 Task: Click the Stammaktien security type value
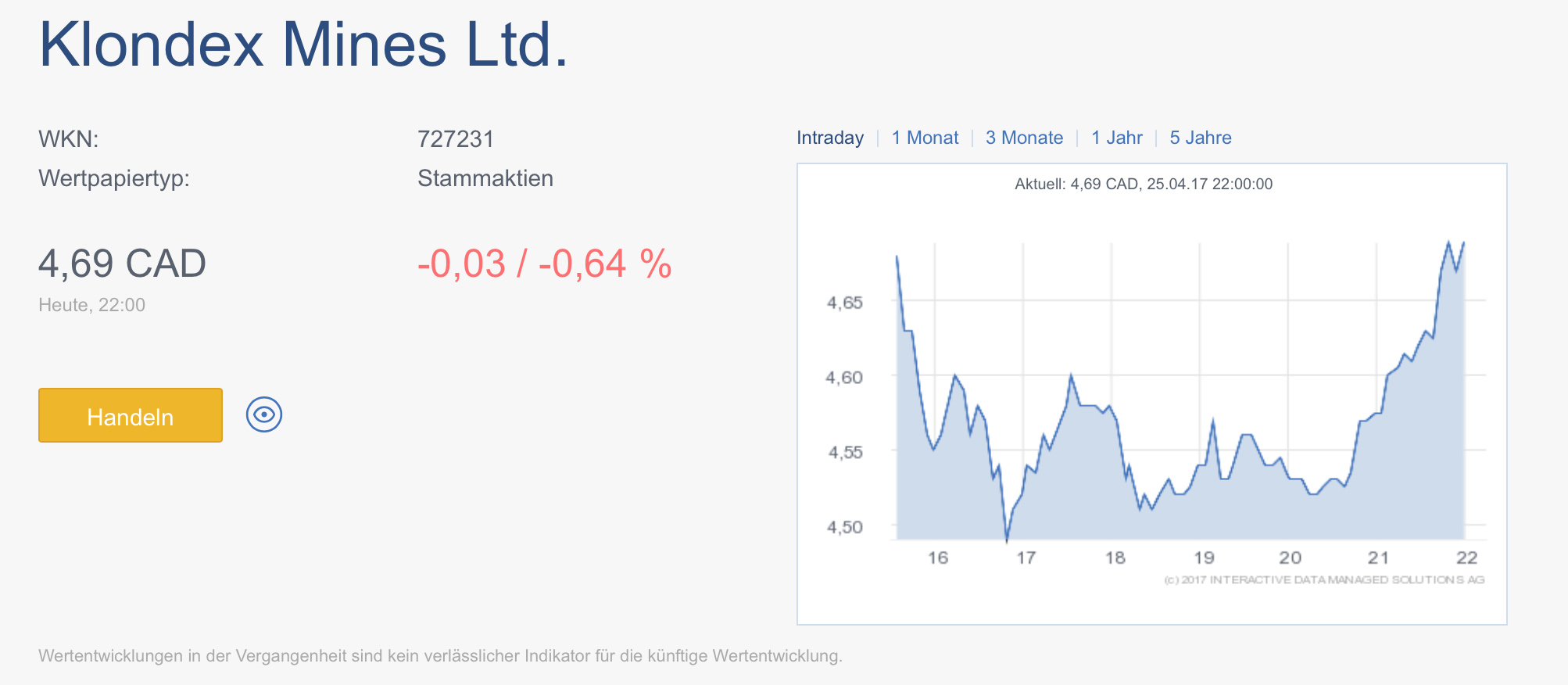click(x=485, y=178)
